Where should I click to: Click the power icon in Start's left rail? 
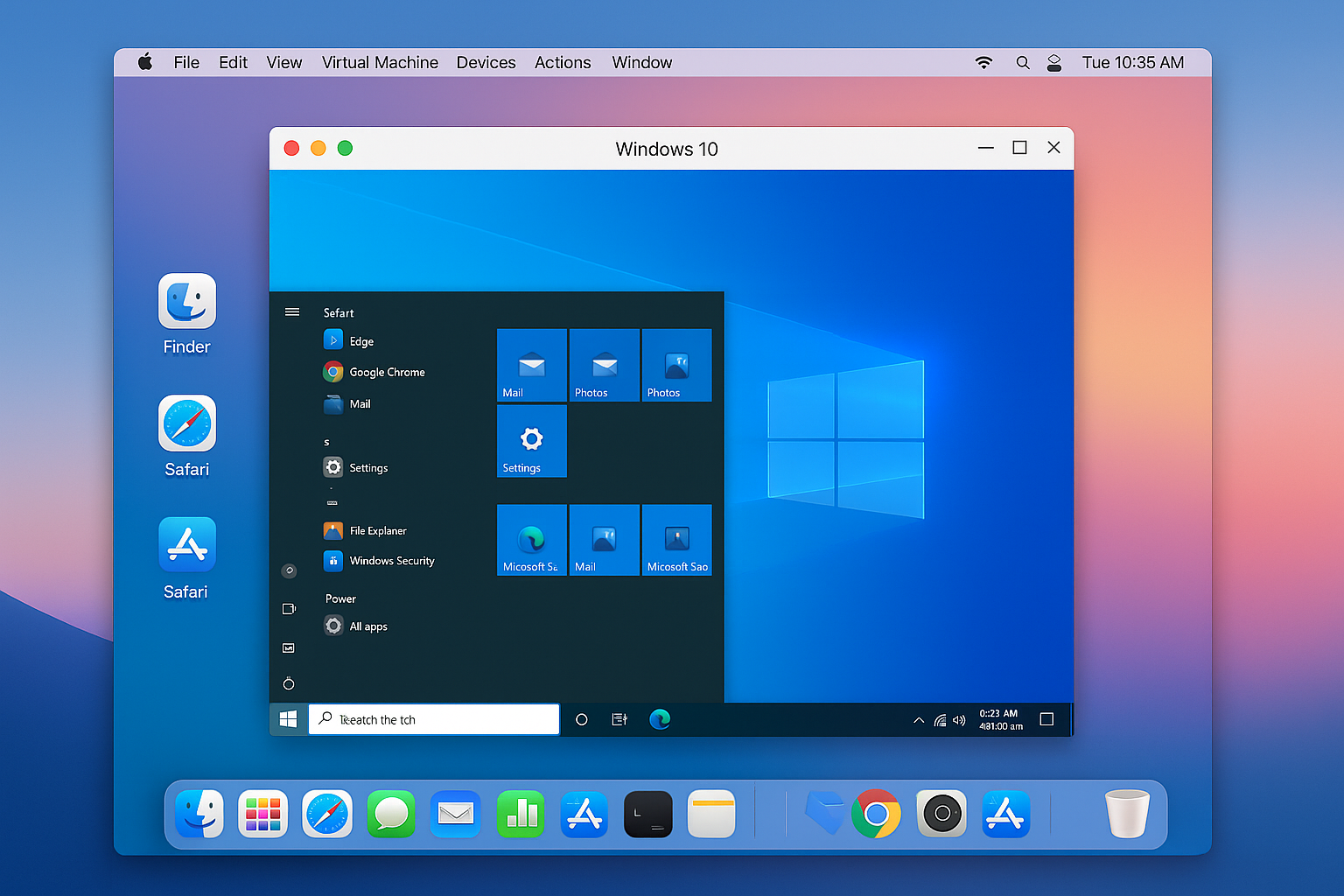click(289, 683)
